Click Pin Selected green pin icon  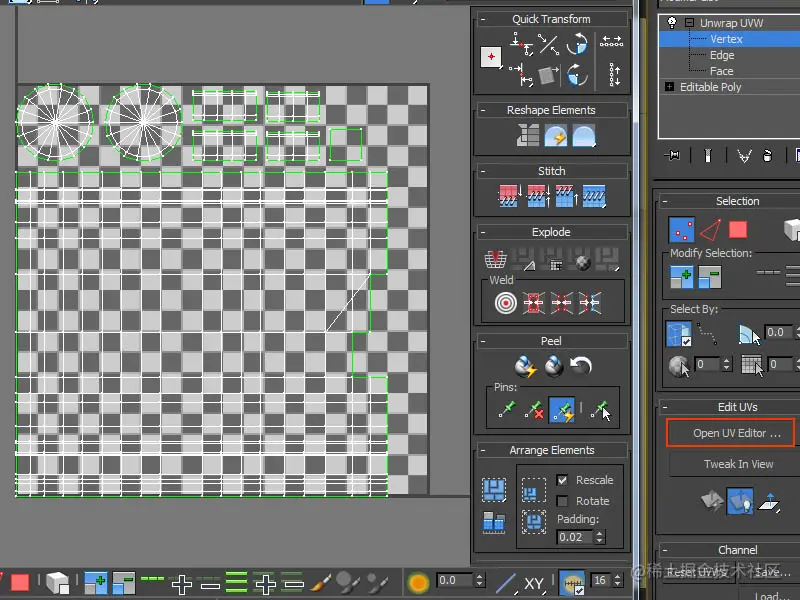pos(507,410)
